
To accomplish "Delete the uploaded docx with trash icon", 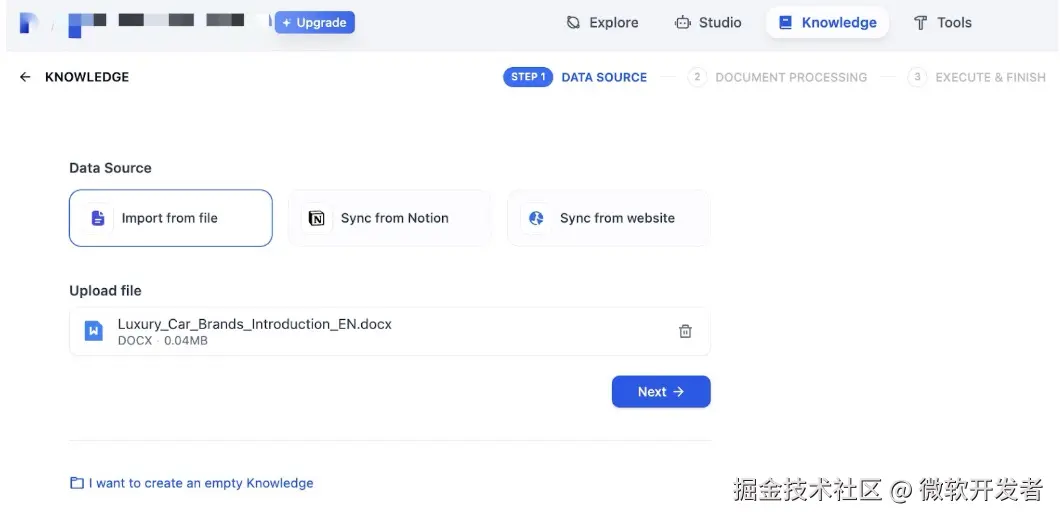I will [685, 331].
